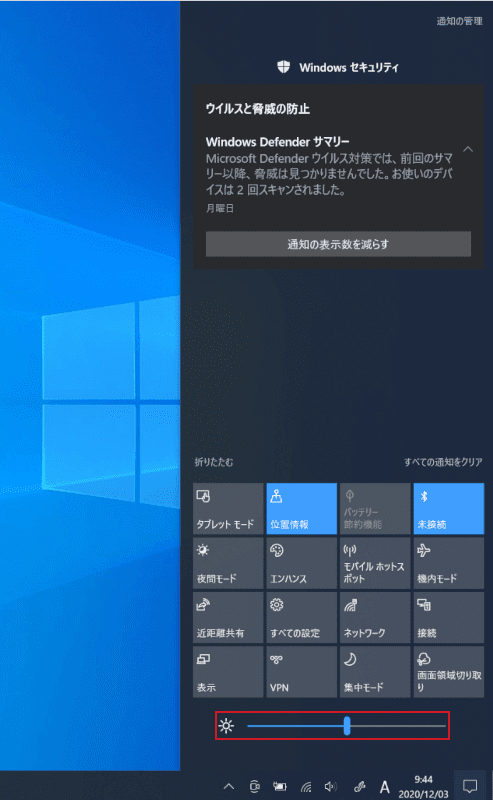The height and width of the screenshot is (800, 493).
Task: Click the 月曜日 notification timestamp
Action: [220, 208]
